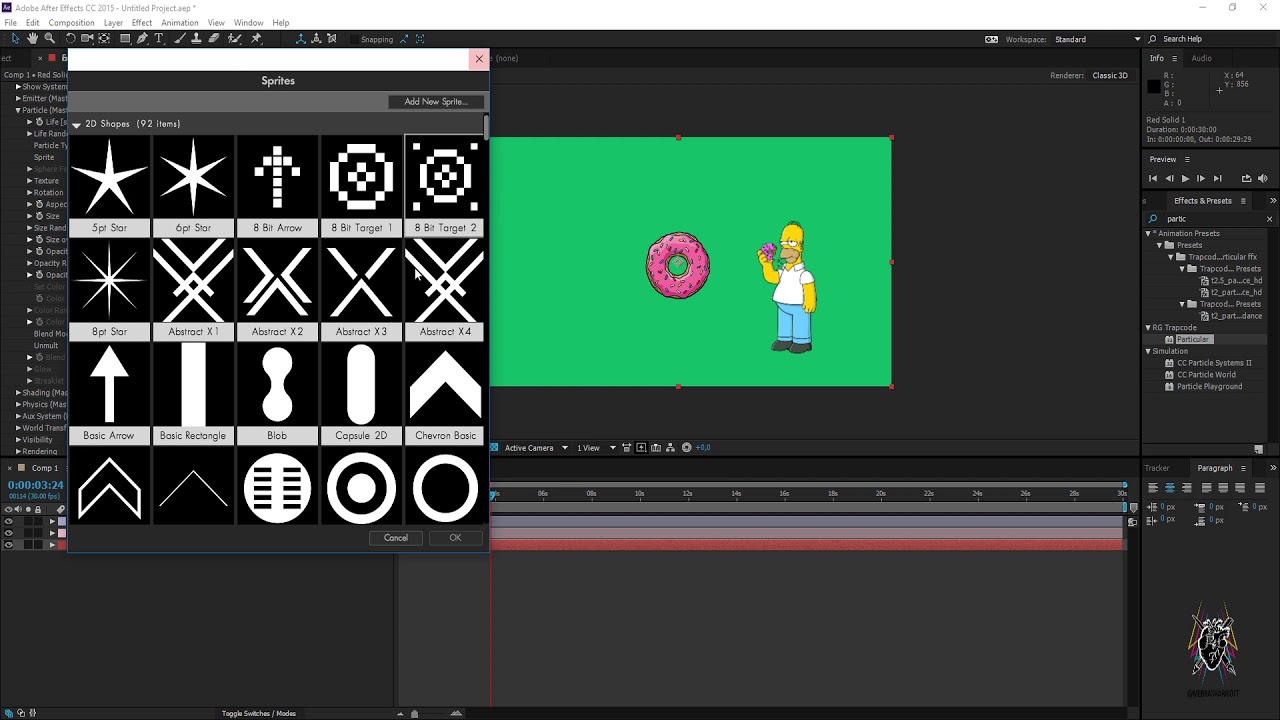Image resolution: width=1280 pixels, height=720 pixels.
Task: Select the Unified Camera tool
Action: (87, 39)
